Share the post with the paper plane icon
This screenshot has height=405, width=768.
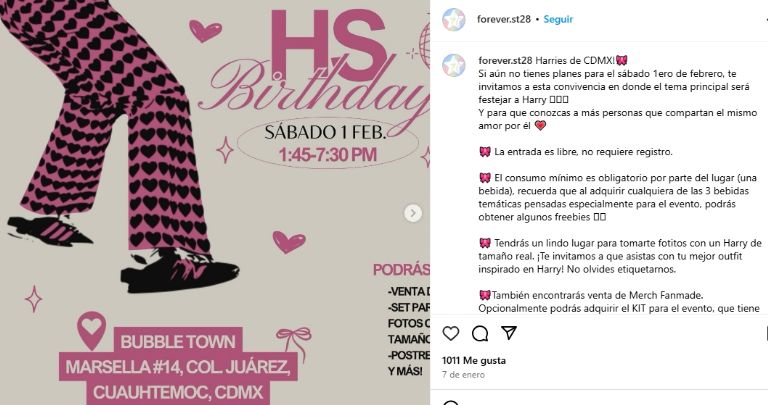pos(509,333)
